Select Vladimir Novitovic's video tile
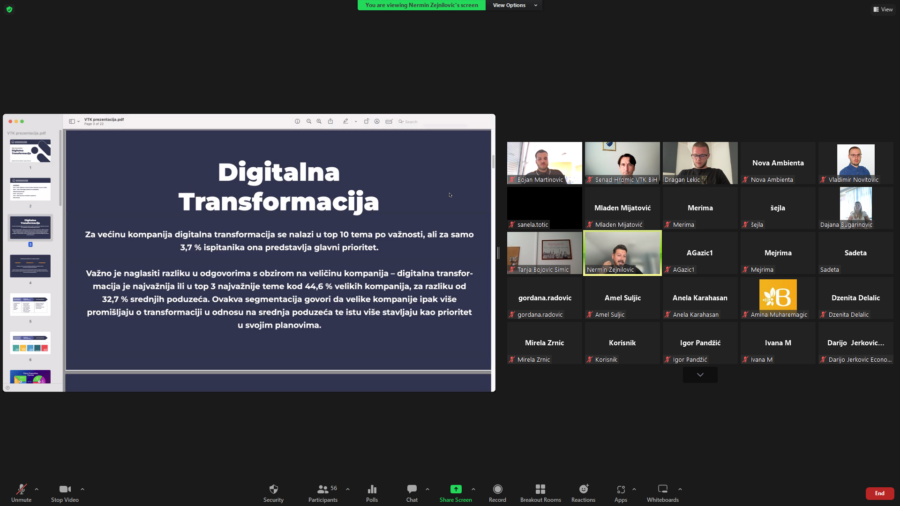This screenshot has width=900, height=506. [856, 163]
